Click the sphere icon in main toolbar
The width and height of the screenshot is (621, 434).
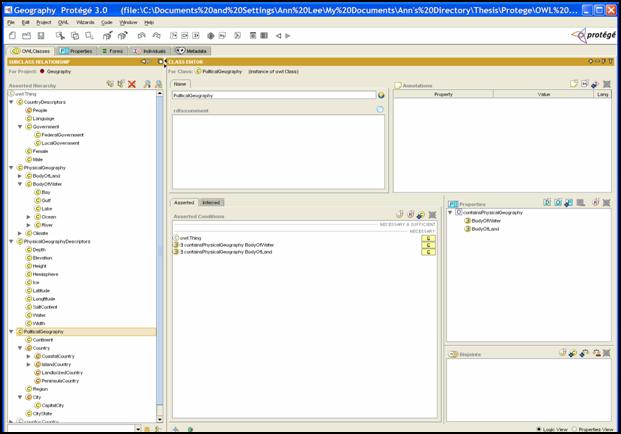tap(211, 36)
